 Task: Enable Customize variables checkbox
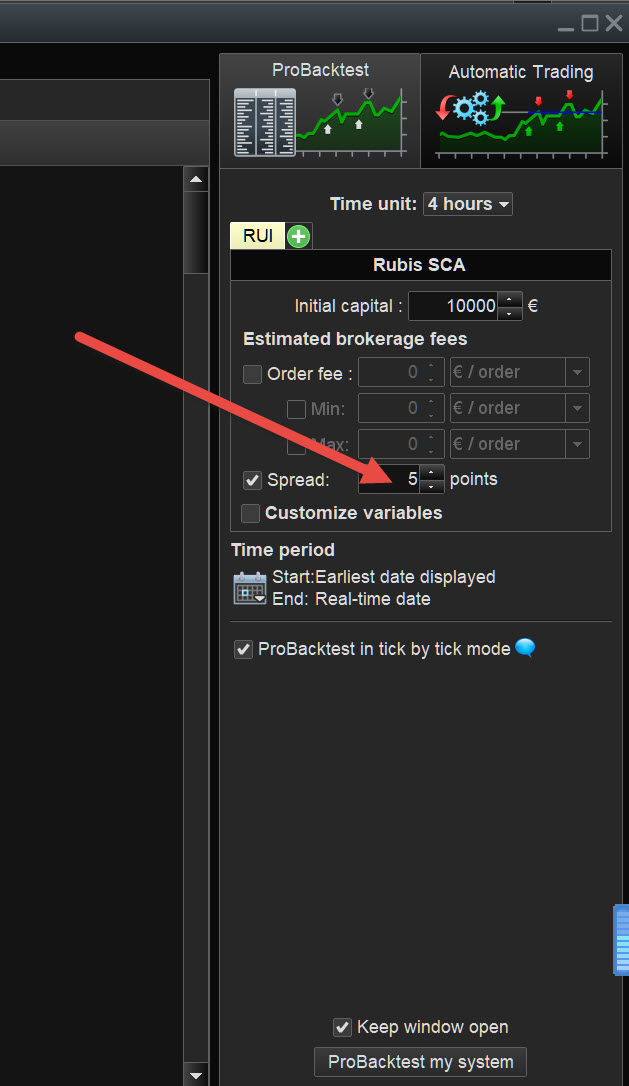[x=250, y=513]
